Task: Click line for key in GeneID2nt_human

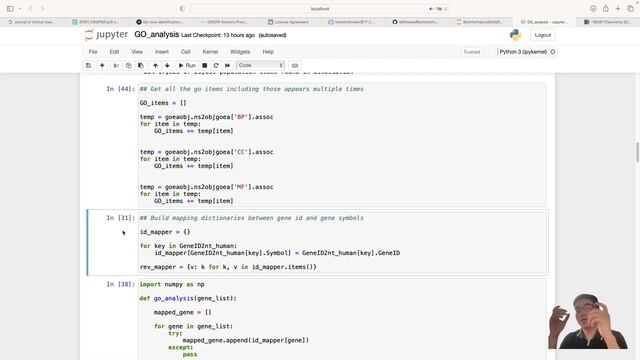Action: click(188, 246)
